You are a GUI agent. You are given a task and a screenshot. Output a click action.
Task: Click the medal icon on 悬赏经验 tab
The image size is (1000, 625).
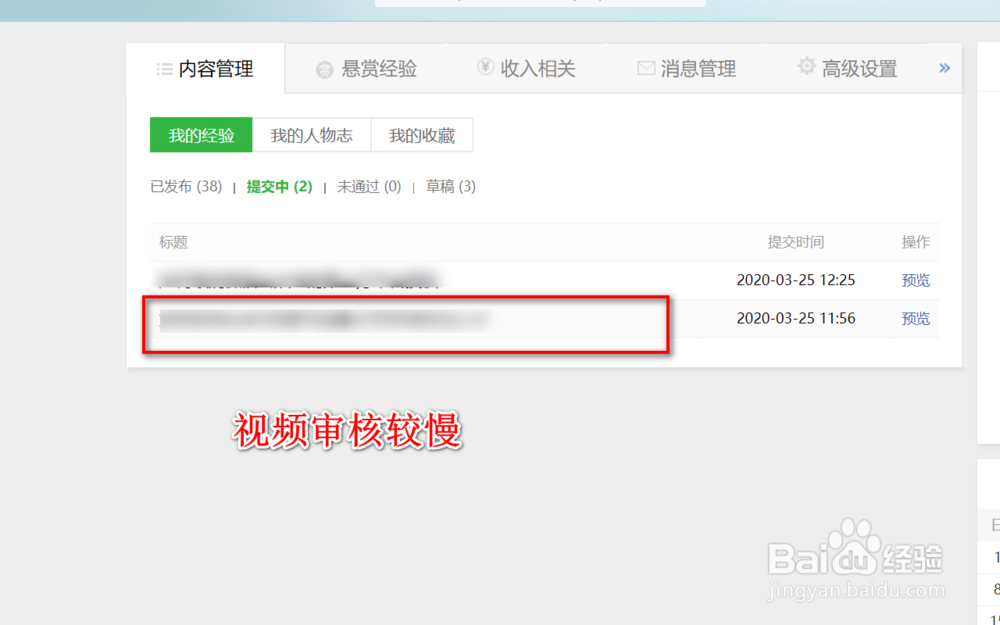pos(323,68)
